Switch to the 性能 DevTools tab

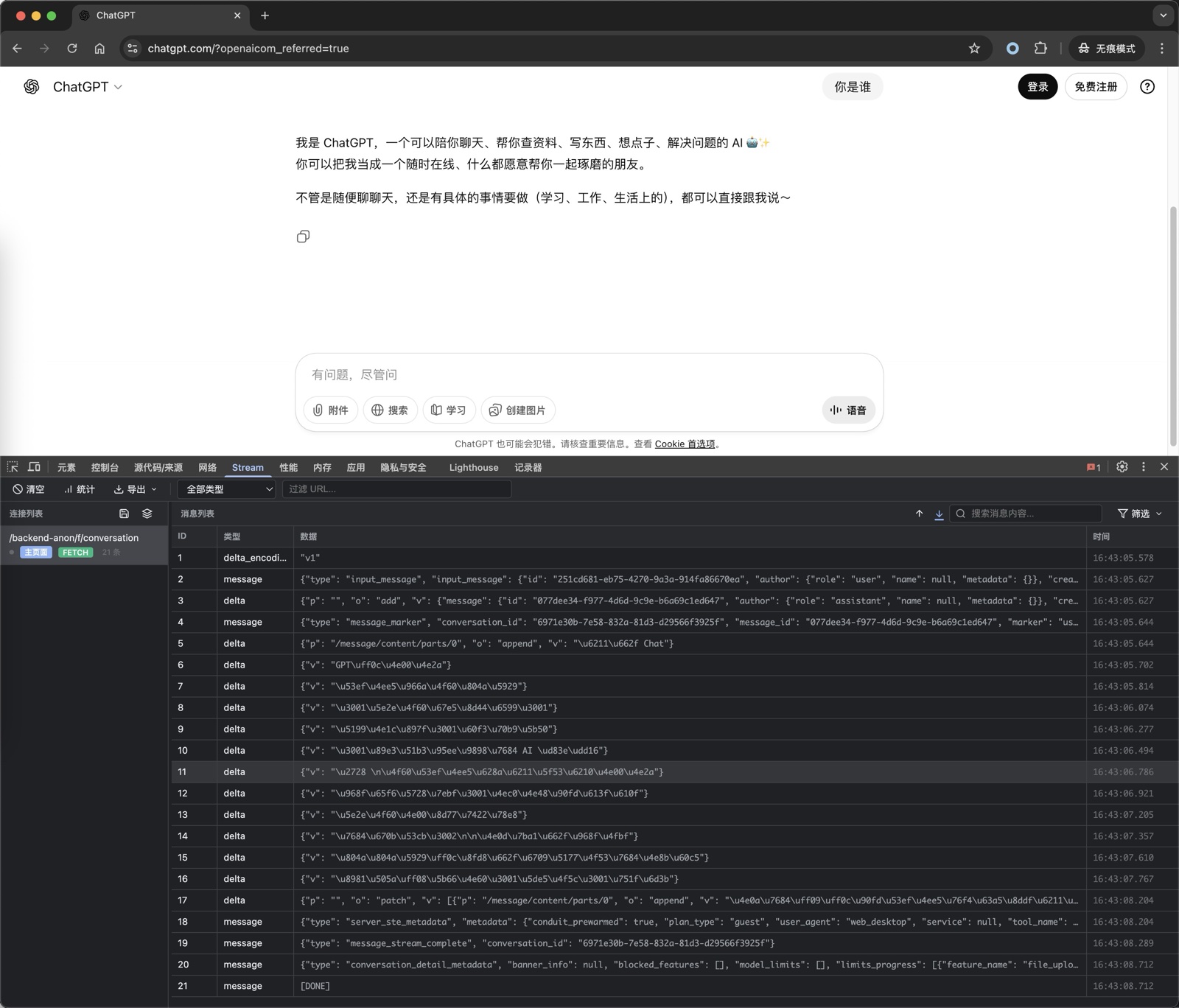[x=289, y=468]
